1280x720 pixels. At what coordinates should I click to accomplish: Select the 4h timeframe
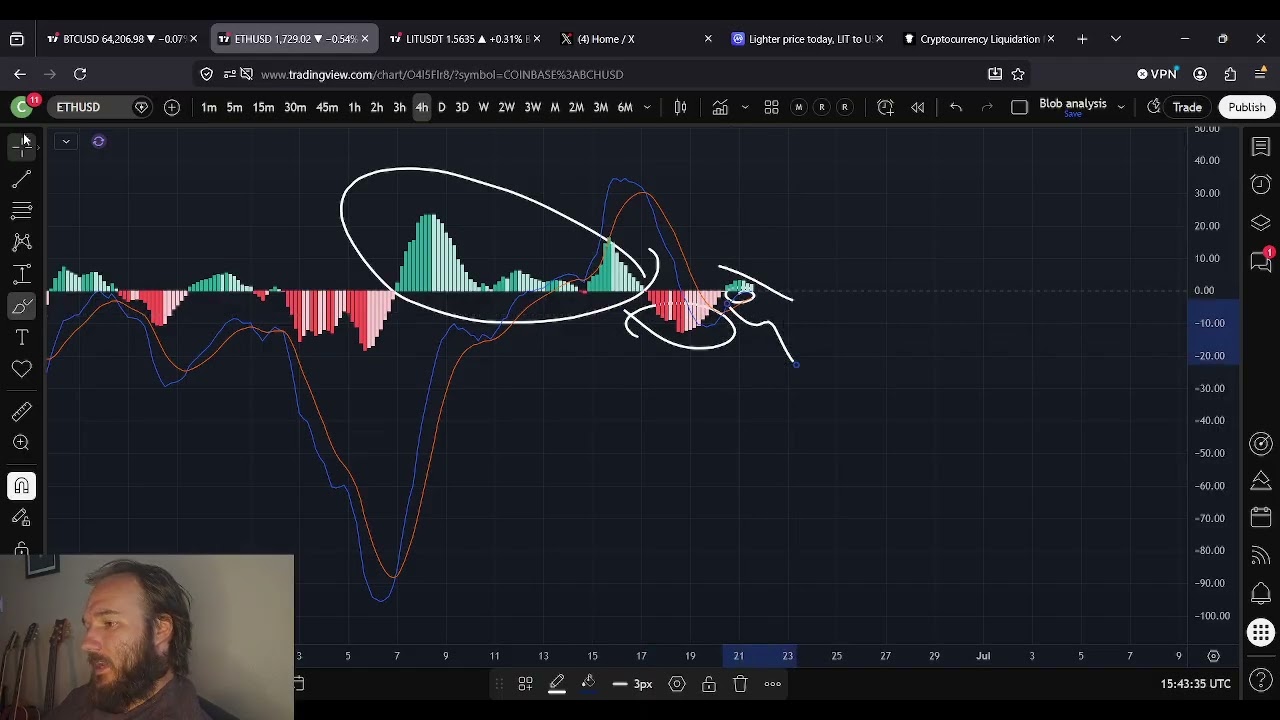pos(421,107)
